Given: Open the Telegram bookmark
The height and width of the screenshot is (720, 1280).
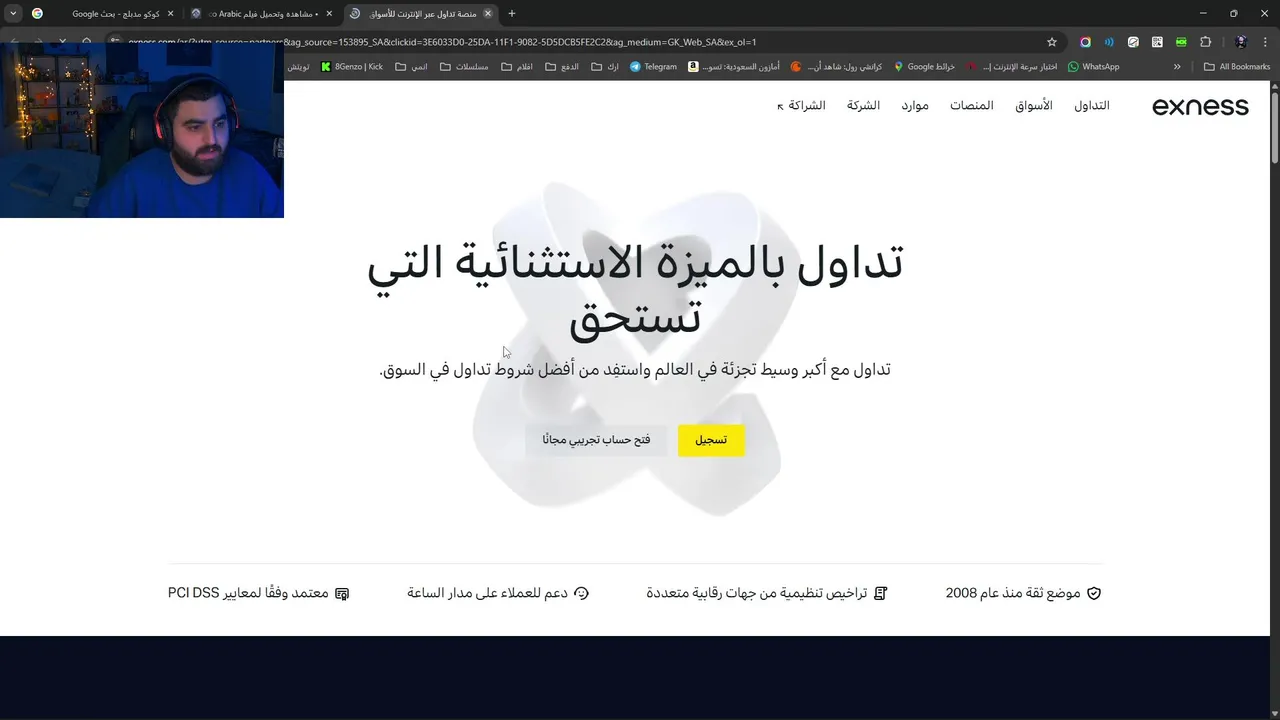Looking at the screenshot, I should tap(653, 67).
